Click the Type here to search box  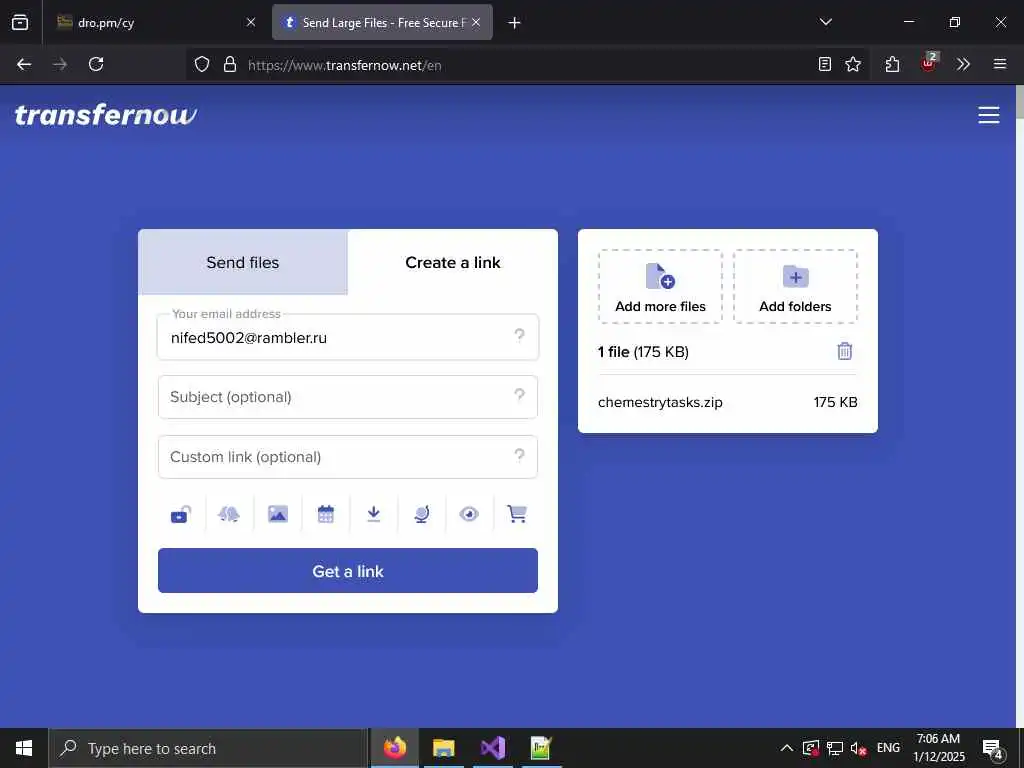(208, 748)
